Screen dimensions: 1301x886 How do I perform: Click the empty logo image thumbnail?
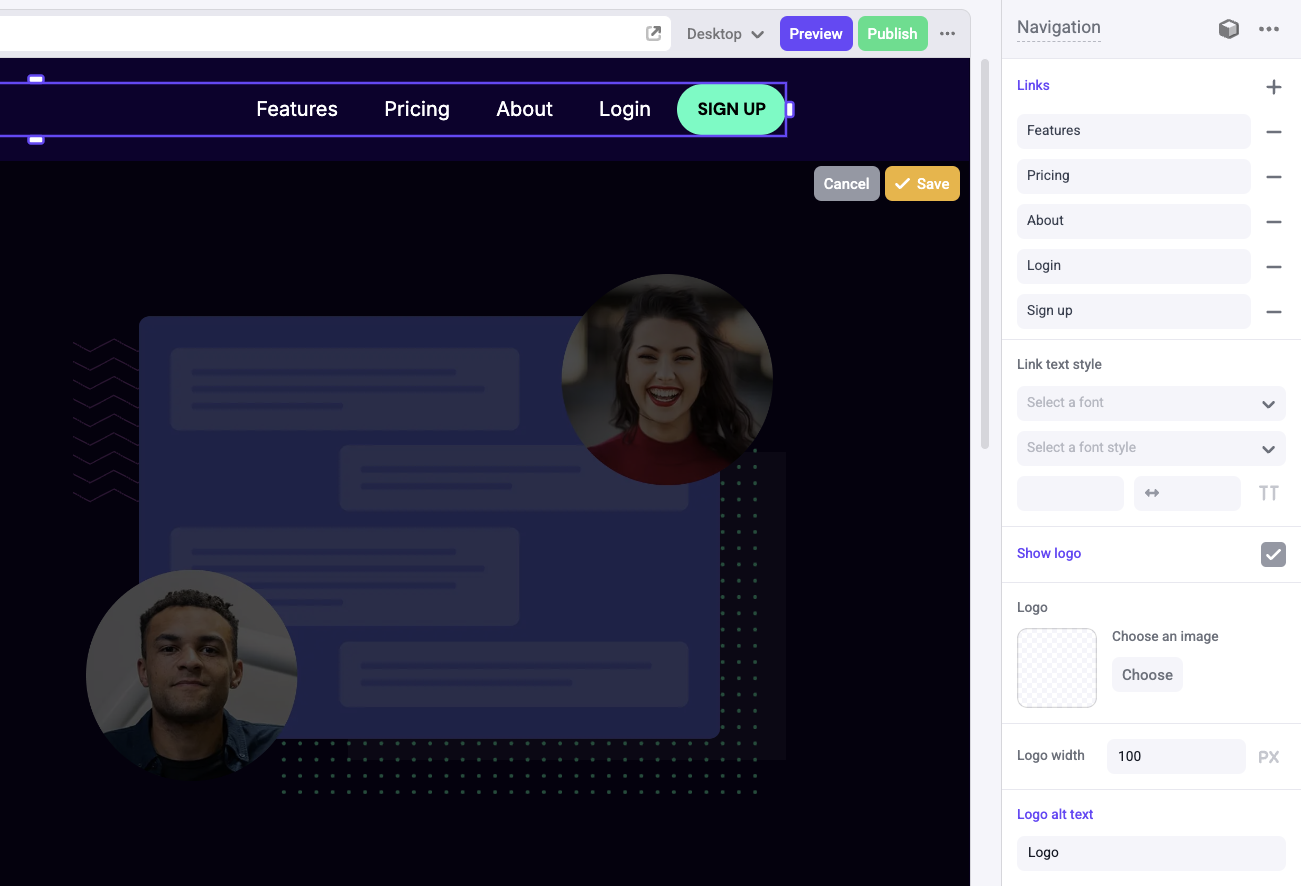(x=1057, y=668)
